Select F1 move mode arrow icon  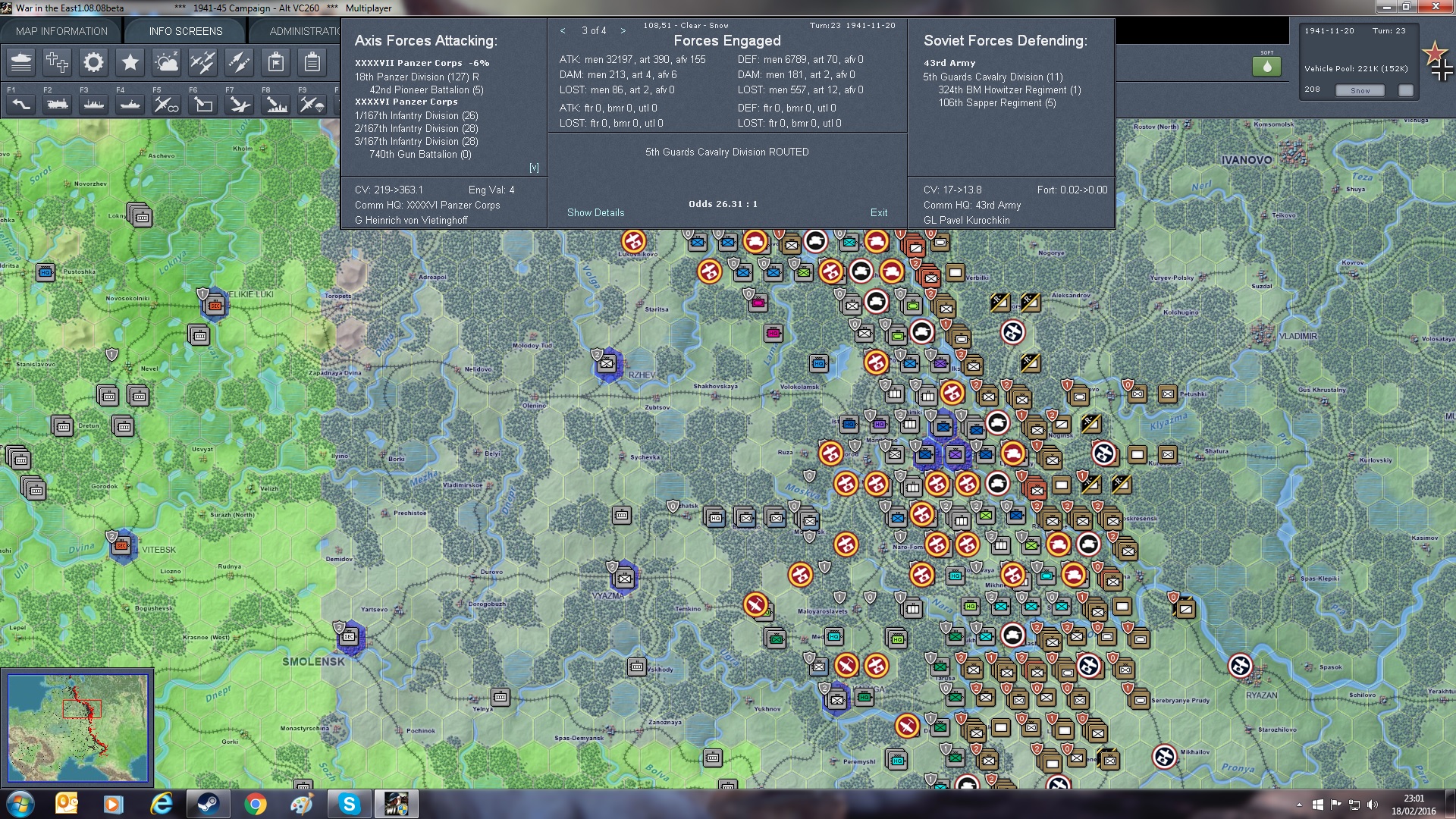tap(21, 105)
